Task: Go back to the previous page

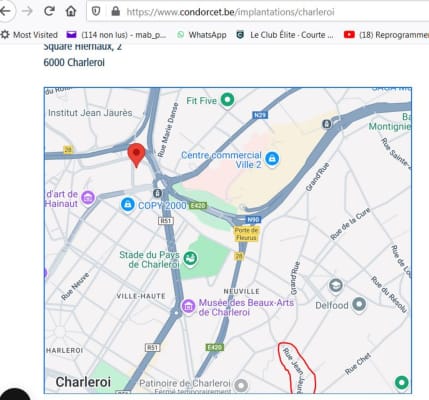Action: point(5,12)
